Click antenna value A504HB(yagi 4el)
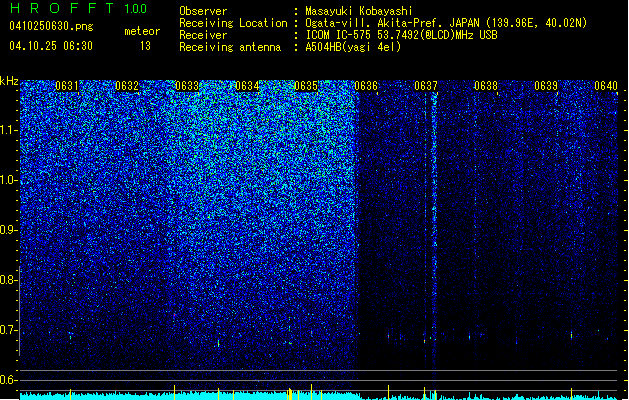Viewport: 629px width, 400px height. [353, 47]
